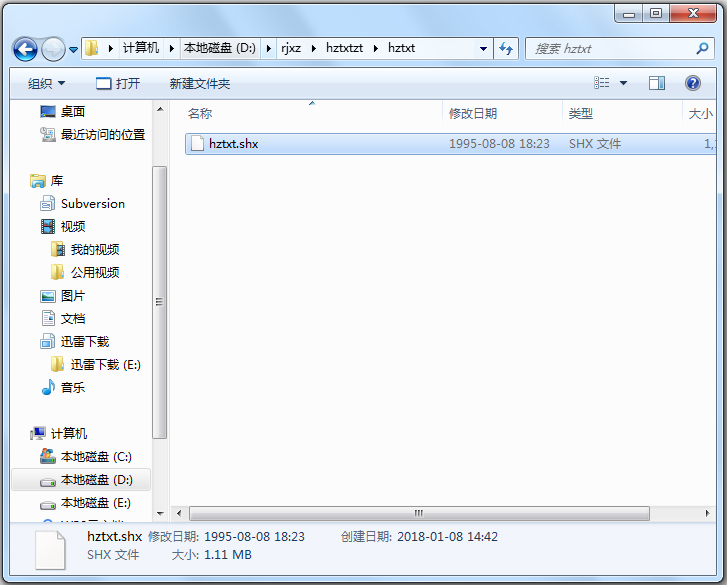
Task: Sort by the 名称 column header
Action: [199, 114]
